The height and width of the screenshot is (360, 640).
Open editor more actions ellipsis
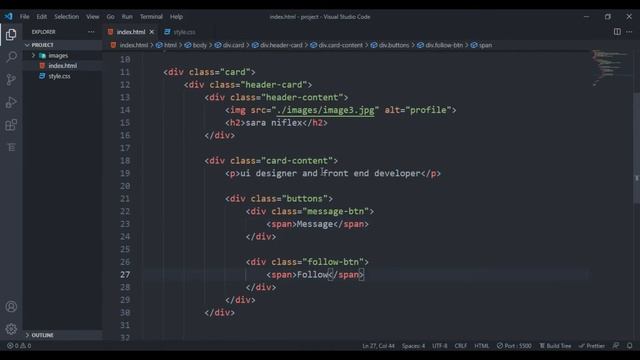point(629,32)
